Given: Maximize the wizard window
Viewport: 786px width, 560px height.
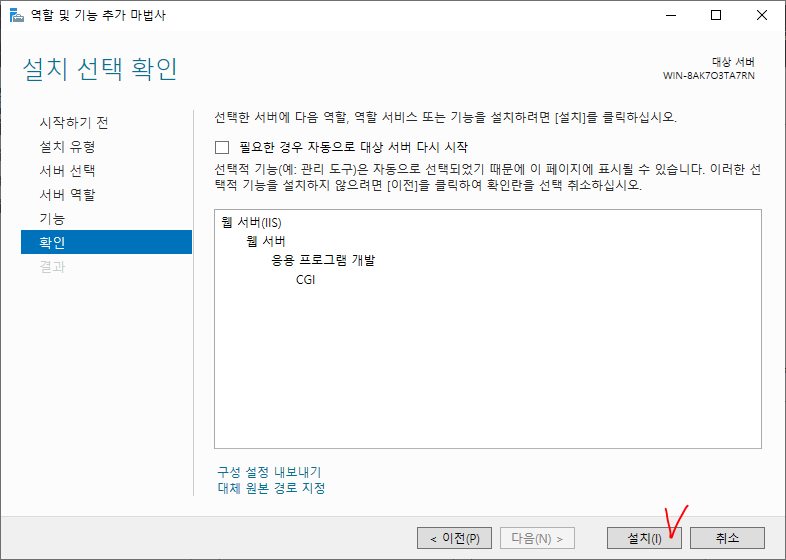Looking at the screenshot, I should click(x=716, y=15).
